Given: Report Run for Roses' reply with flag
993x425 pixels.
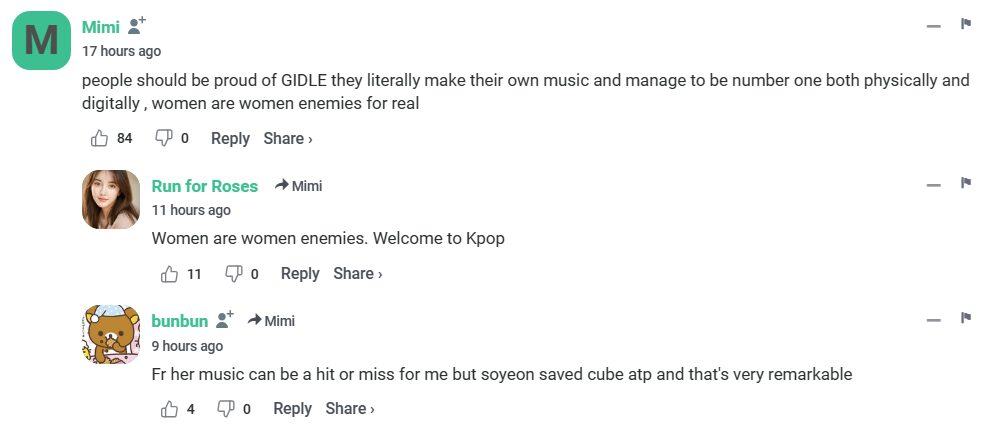Looking at the screenshot, I should [x=966, y=184].
